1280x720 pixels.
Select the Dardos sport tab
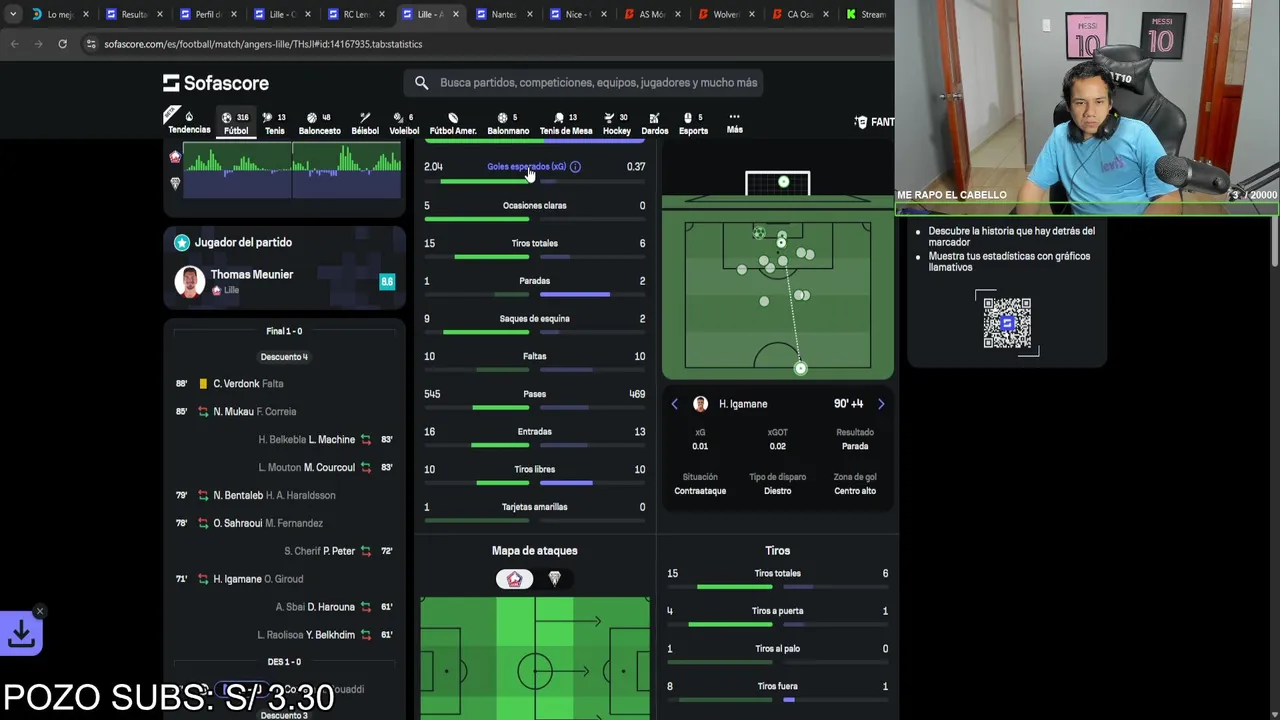coord(655,123)
